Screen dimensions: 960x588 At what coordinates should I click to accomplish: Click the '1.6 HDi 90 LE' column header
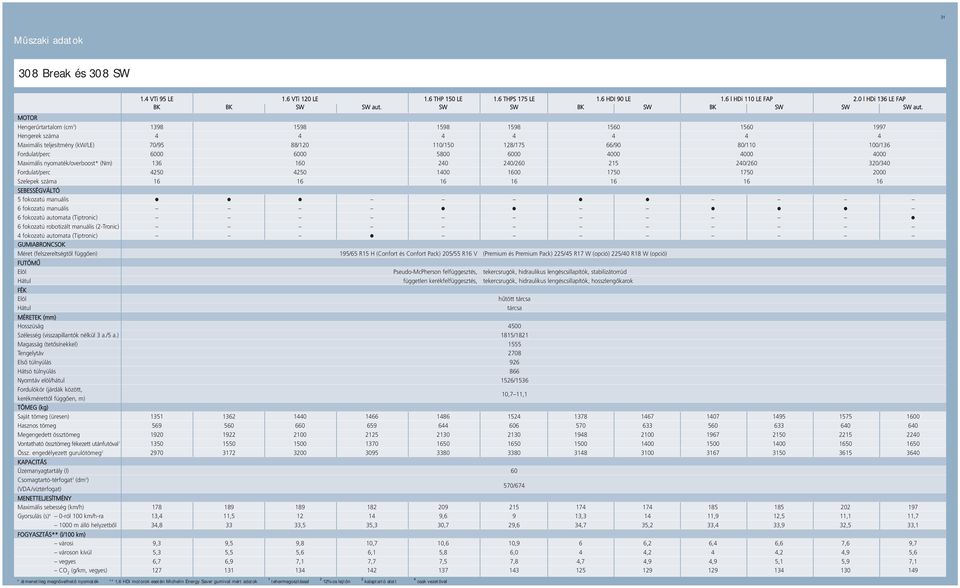[613, 99]
